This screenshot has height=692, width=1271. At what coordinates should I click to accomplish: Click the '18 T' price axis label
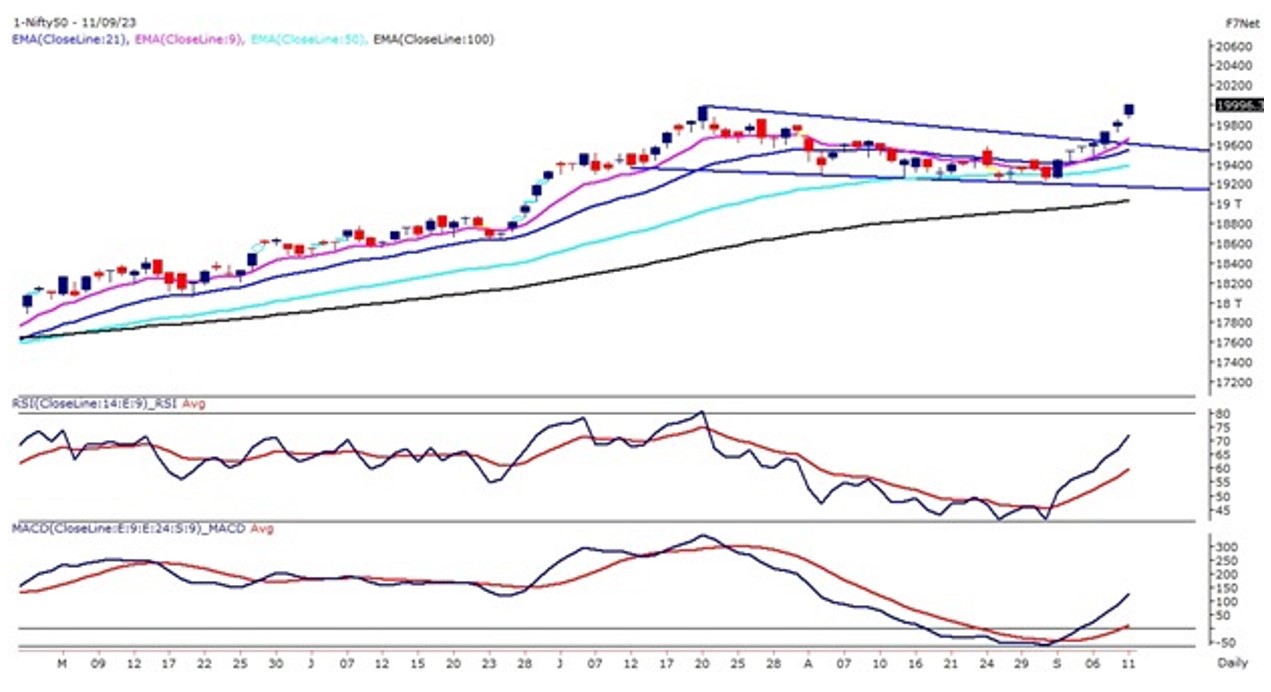[x=1229, y=304]
